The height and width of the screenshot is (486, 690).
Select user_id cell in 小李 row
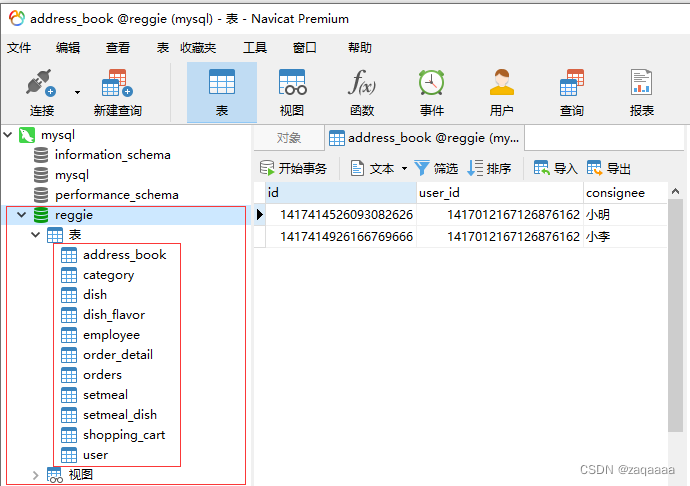[500, 237]
